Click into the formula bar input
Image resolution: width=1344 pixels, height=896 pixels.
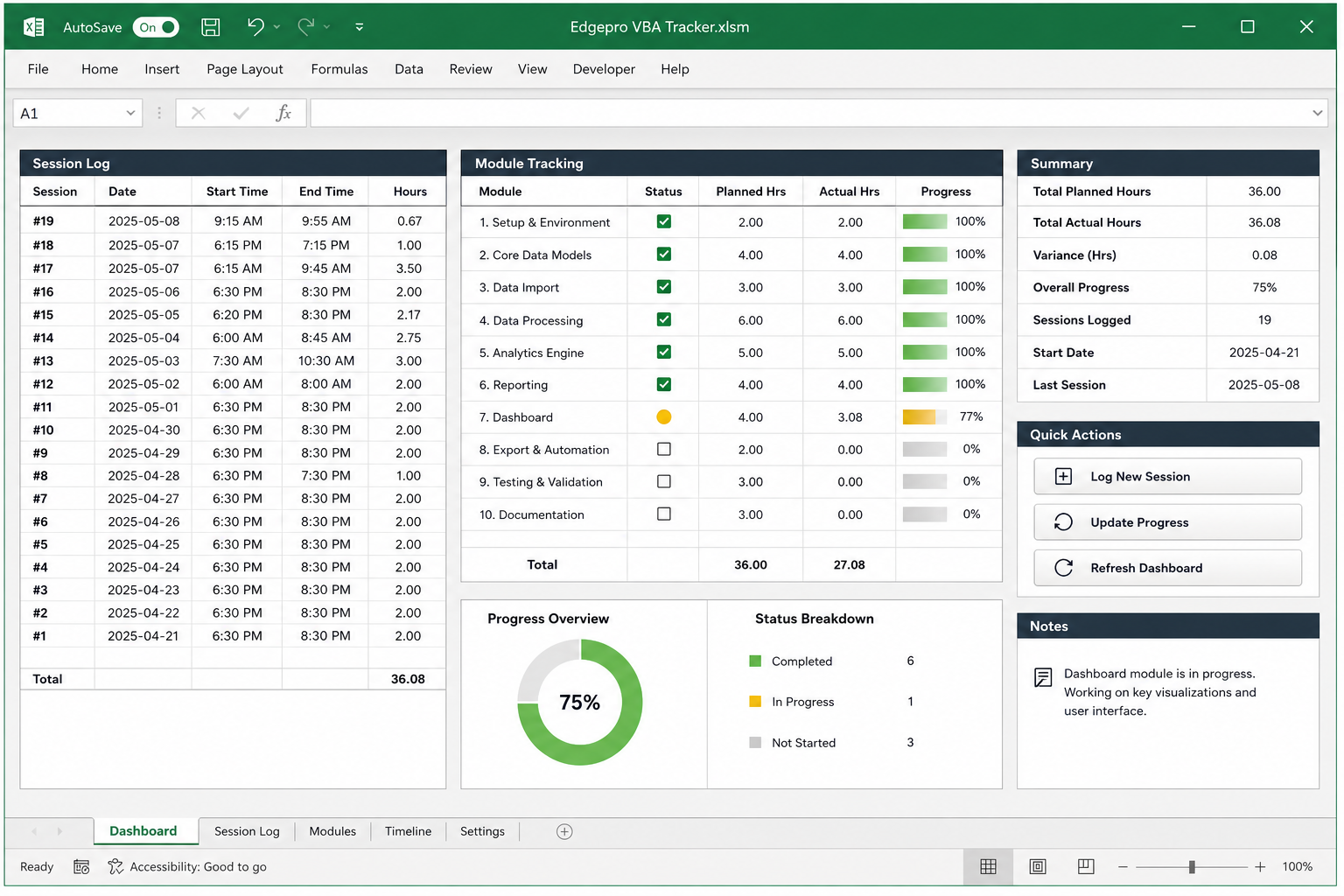coord(809,113)
